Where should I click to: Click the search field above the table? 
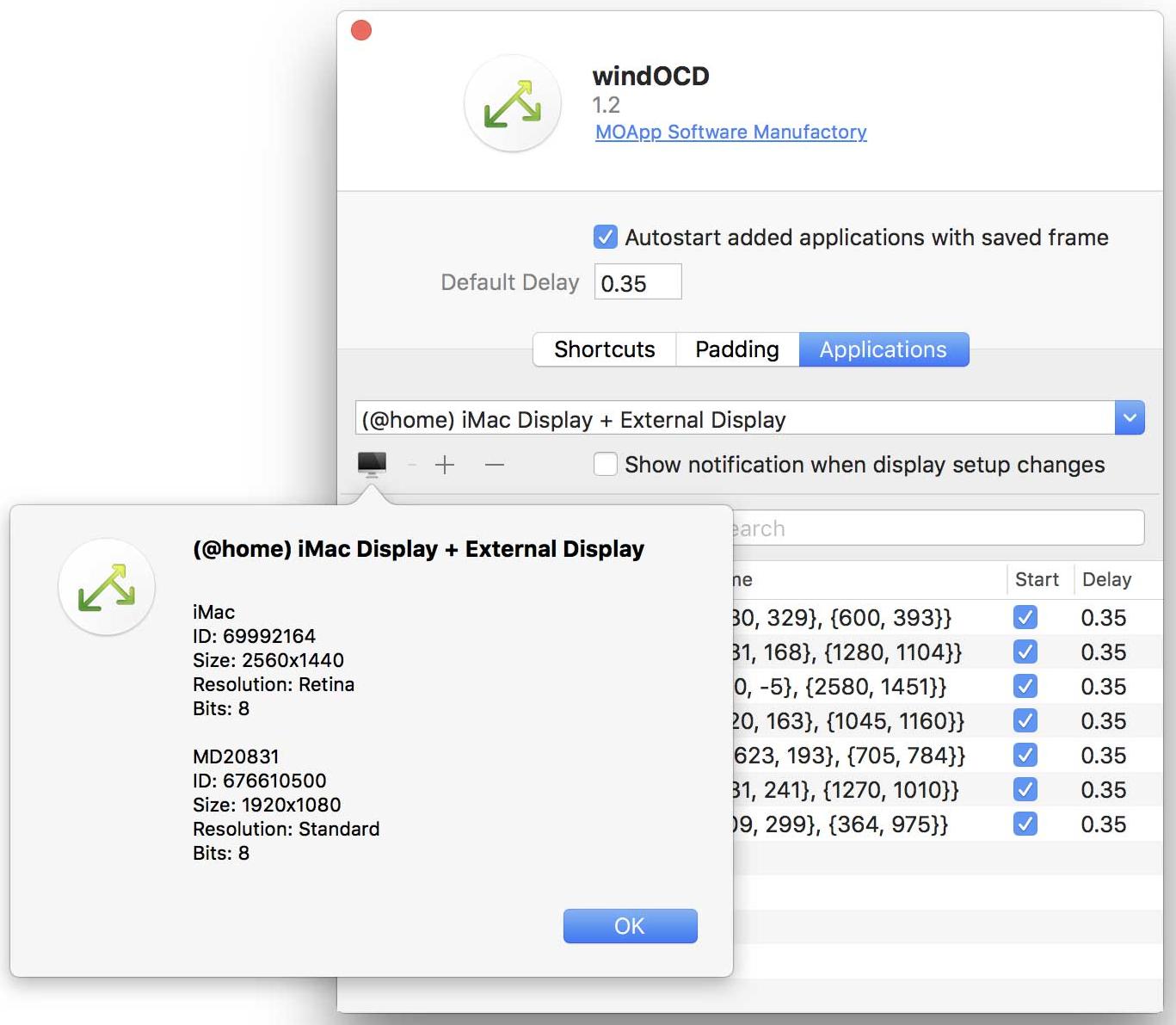(939, 528)
